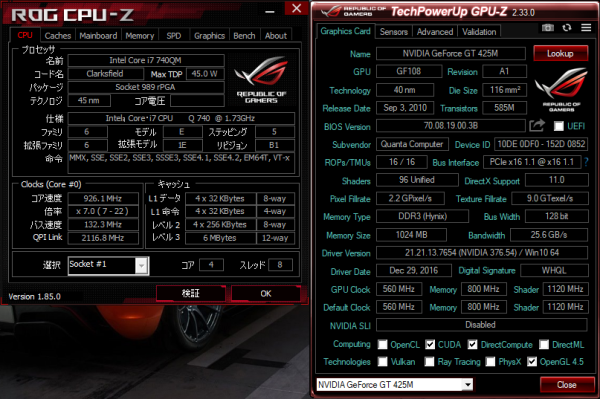The height and width of the screenshot is (399, 600).
Task: Open the NVIDIA GeForce GT 425M GPU dropdown
Action: click(x=467, y=384)
